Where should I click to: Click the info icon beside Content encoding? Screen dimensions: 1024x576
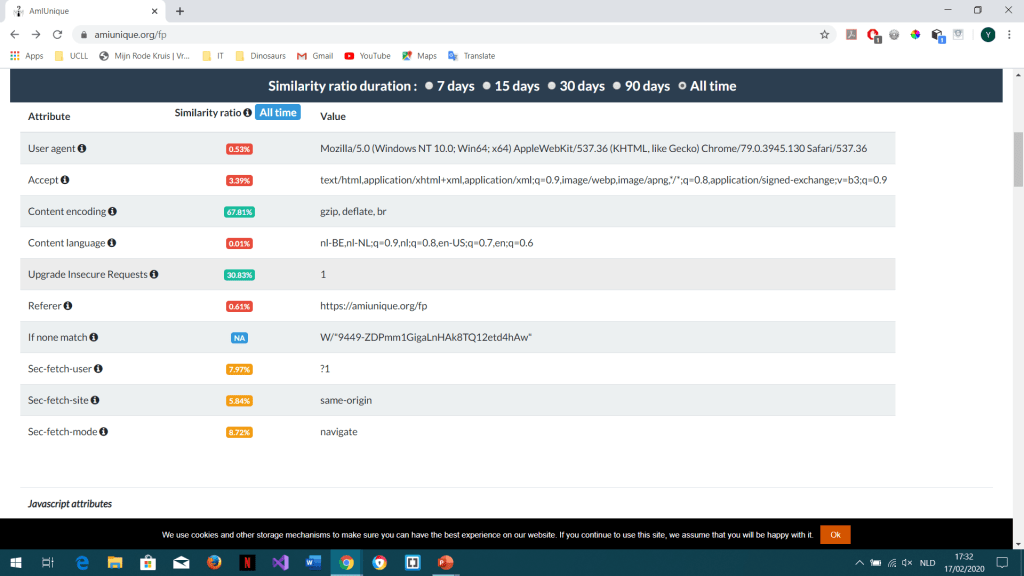[112, 212]
